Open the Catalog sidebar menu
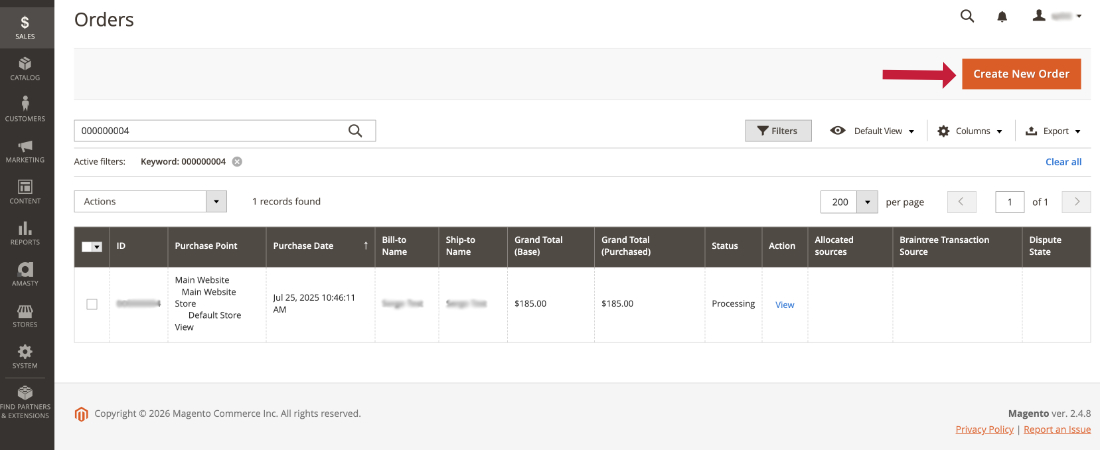 pos(25,69)
